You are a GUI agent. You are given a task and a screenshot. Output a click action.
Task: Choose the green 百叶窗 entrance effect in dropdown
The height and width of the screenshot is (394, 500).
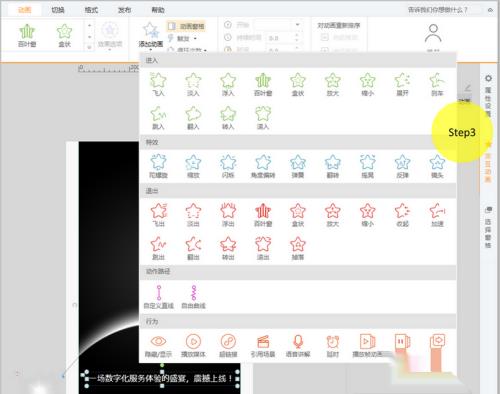(263, 84)
